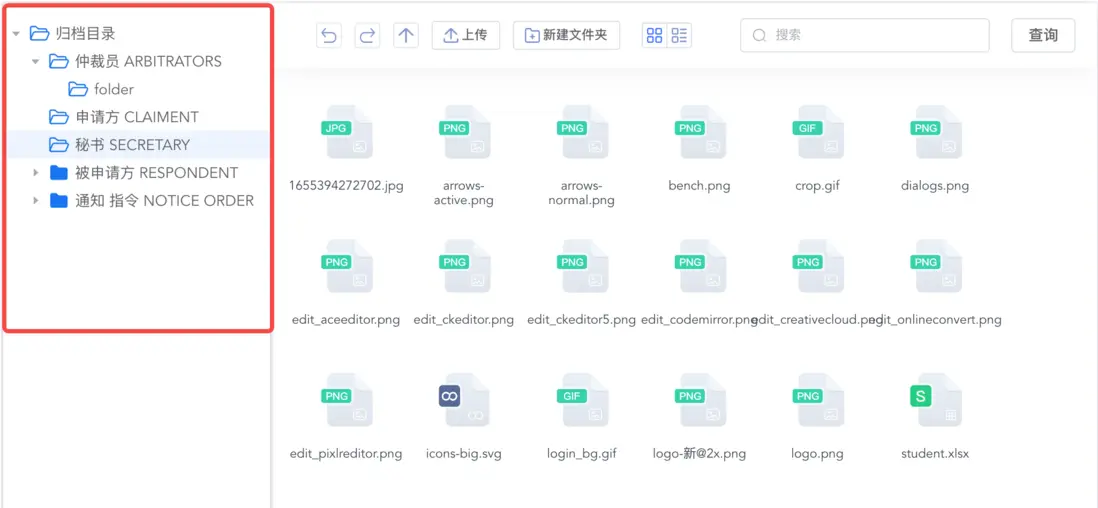Click the 申请方 CLAIMENT folder icon
The height and width of the screenshot is (508, 1098).
(x=58, y=117)
